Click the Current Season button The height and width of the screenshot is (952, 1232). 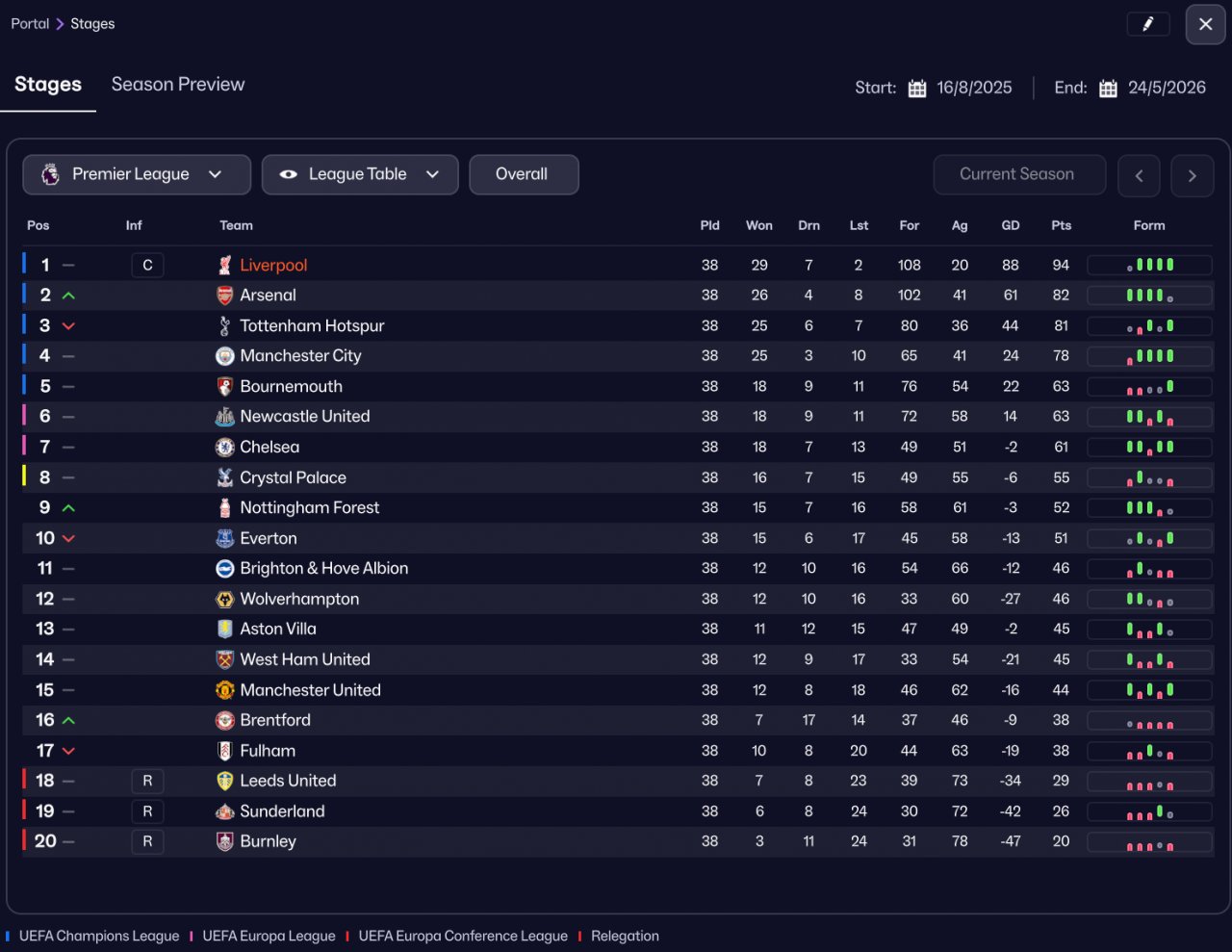click(1019, 175)
